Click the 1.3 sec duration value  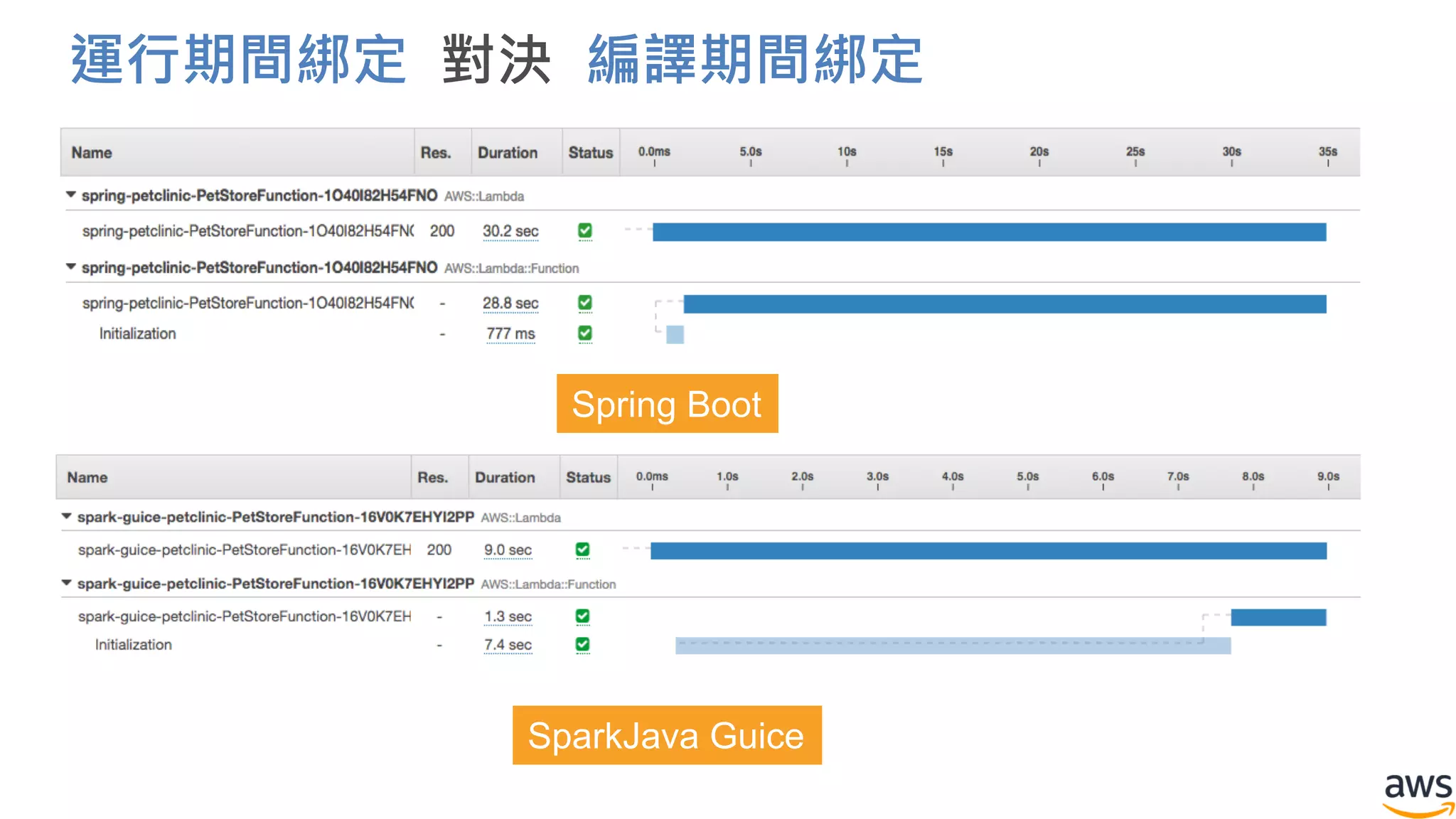point(508,616)
